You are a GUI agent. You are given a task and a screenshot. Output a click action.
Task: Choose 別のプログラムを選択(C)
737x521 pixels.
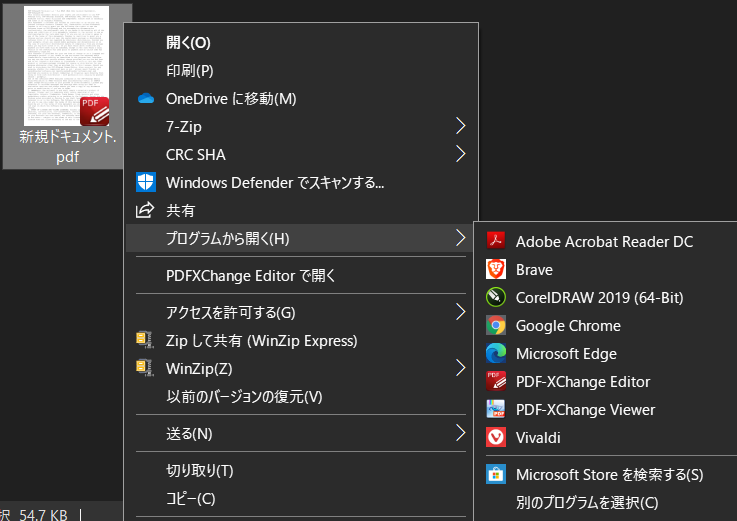tap(587, 503)
